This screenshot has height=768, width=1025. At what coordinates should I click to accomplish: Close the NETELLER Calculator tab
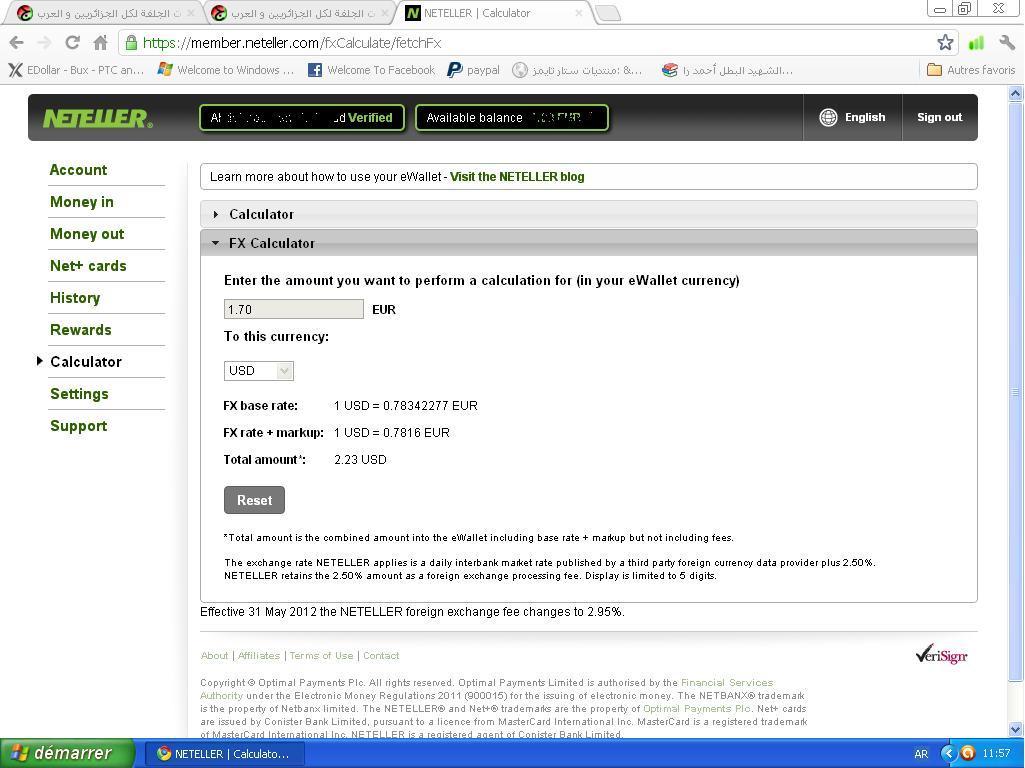pyautogui.click(x=579, y=13)
